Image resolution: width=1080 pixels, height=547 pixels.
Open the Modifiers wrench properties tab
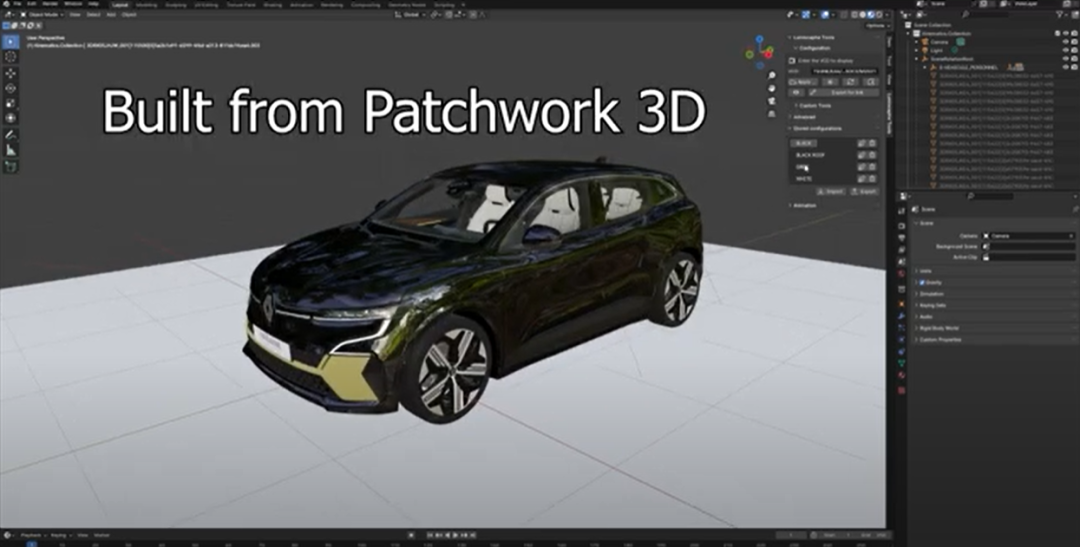[902, 316]
